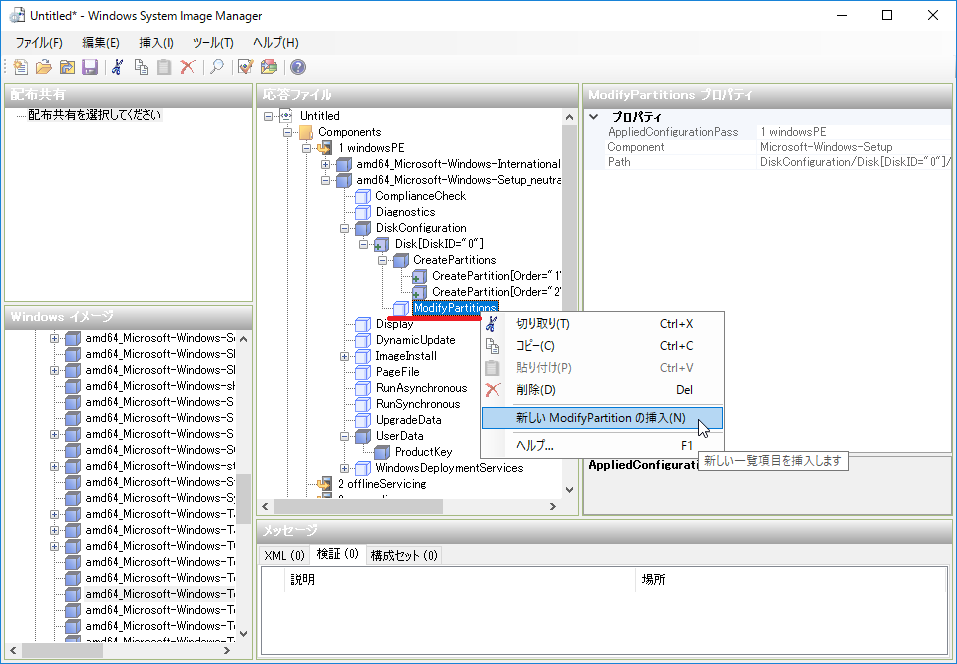Collapse the UserData node
The image size is (957, 664).
click(x=345, y=436)
